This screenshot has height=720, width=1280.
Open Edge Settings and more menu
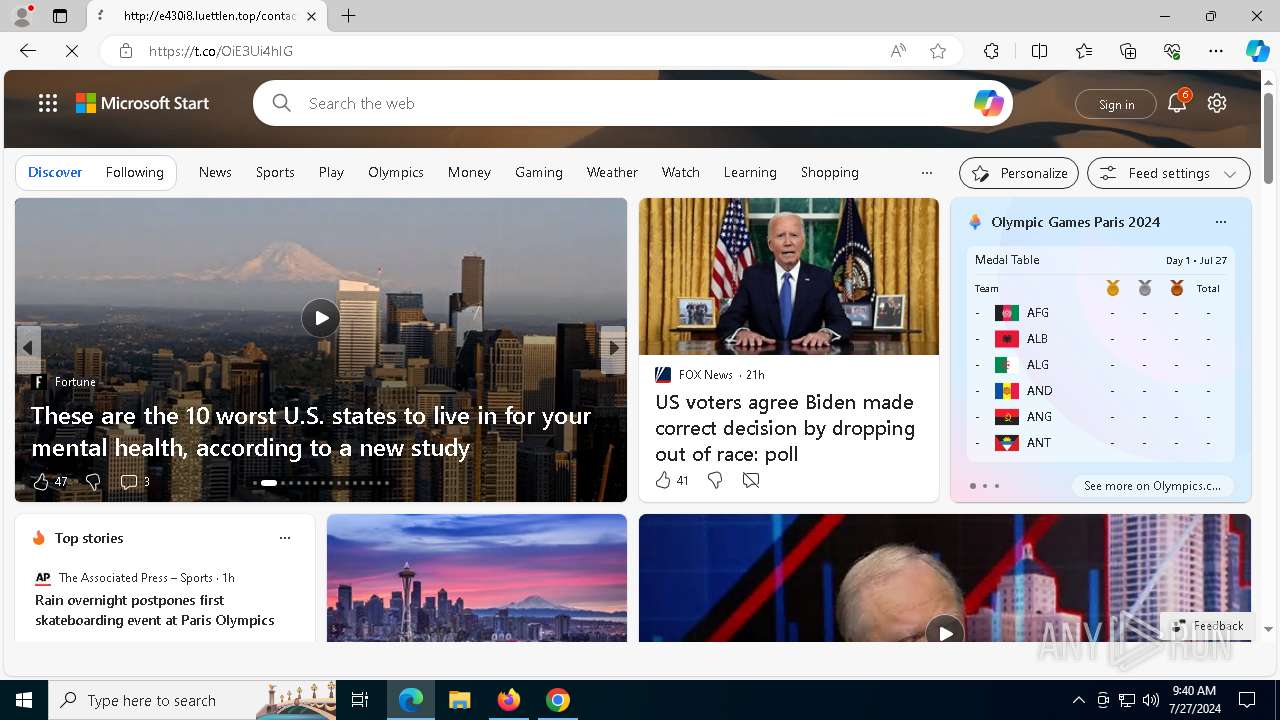[1216, 51]
